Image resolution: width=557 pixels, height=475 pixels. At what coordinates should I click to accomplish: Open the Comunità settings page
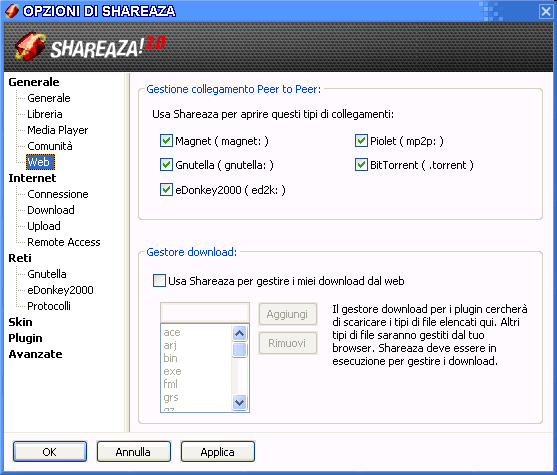[50, 146]
